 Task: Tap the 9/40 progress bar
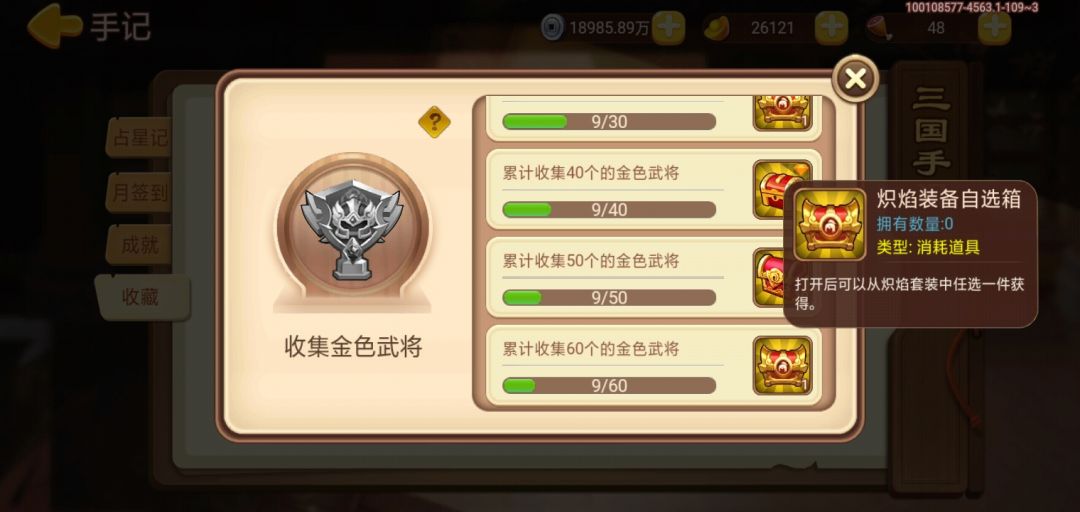[x=609, y=209]
